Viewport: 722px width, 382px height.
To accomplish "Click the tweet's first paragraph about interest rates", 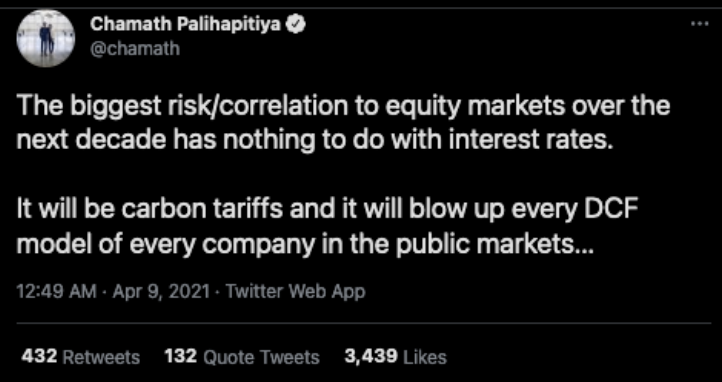I will coord(344,123).
